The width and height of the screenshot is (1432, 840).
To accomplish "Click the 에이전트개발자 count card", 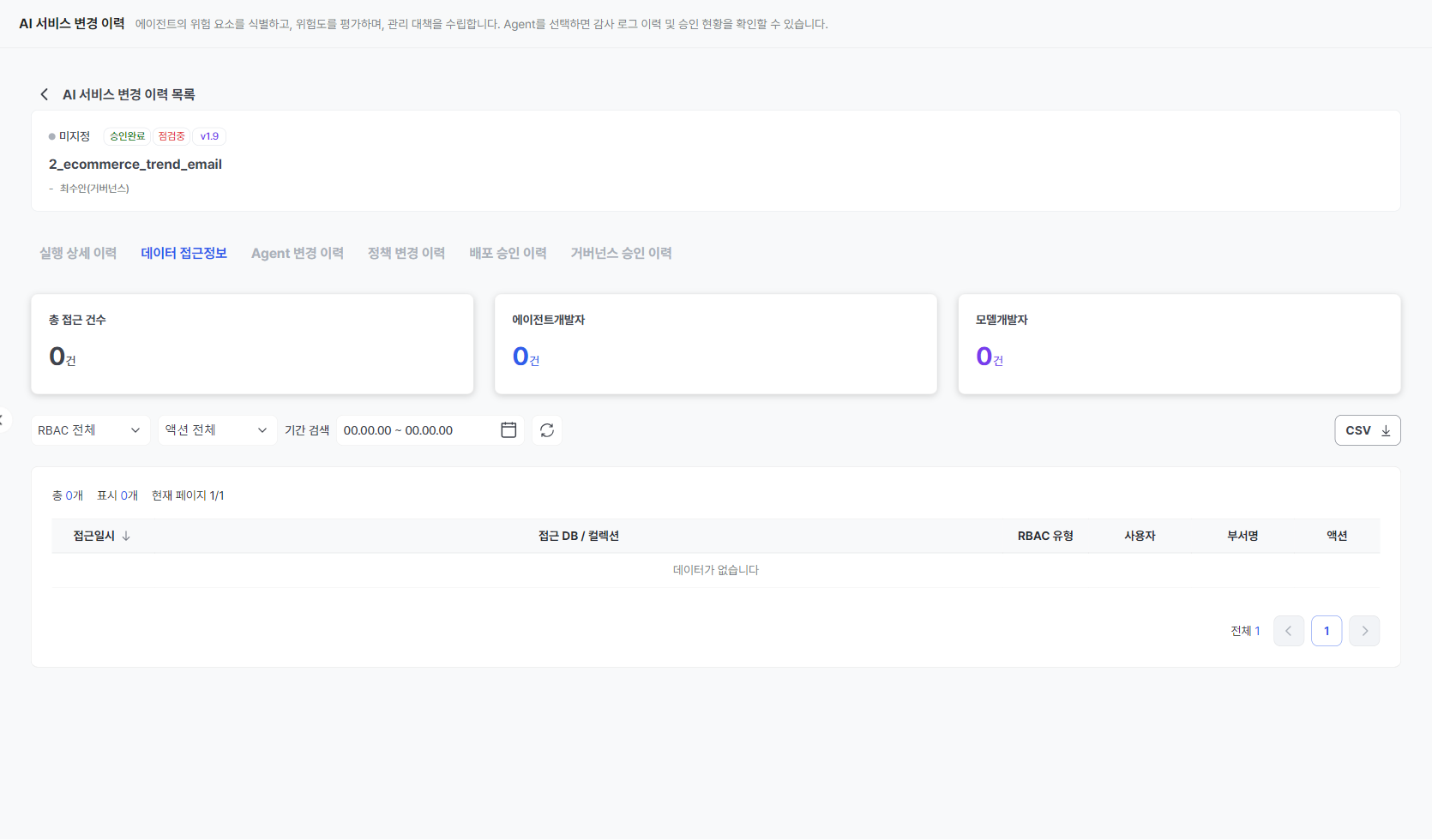I will pyautogui.click(x=716, y=344).
